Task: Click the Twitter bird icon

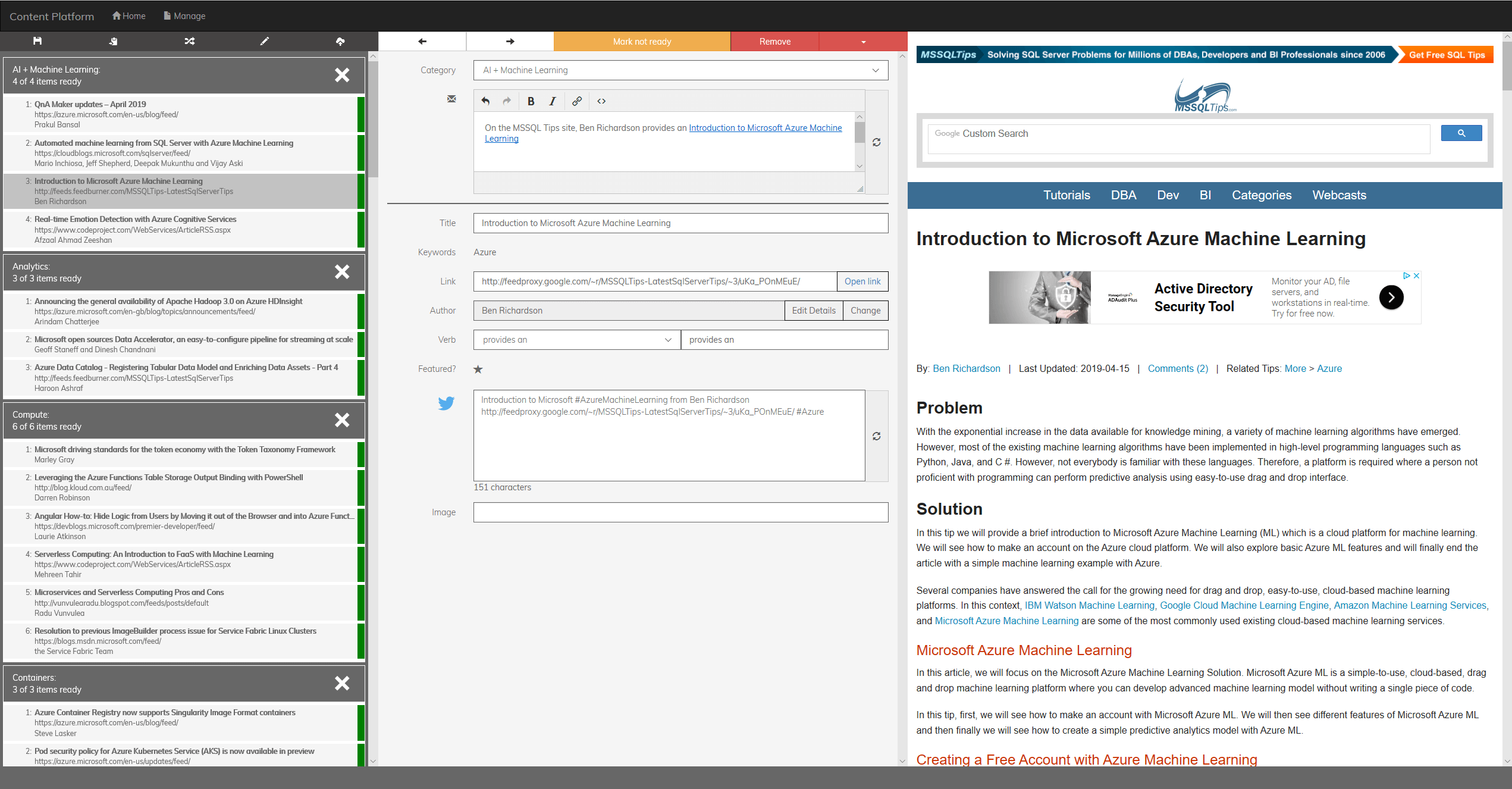Action: (x=446, y=403)
